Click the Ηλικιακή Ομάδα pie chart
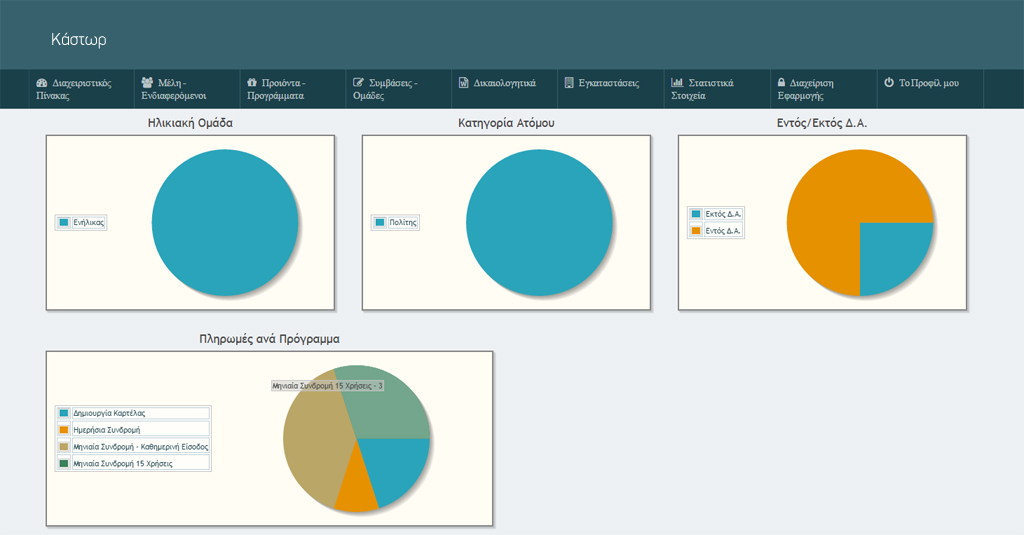The height and width of the screenshot is (535, 1024). (x=225, y=222)
